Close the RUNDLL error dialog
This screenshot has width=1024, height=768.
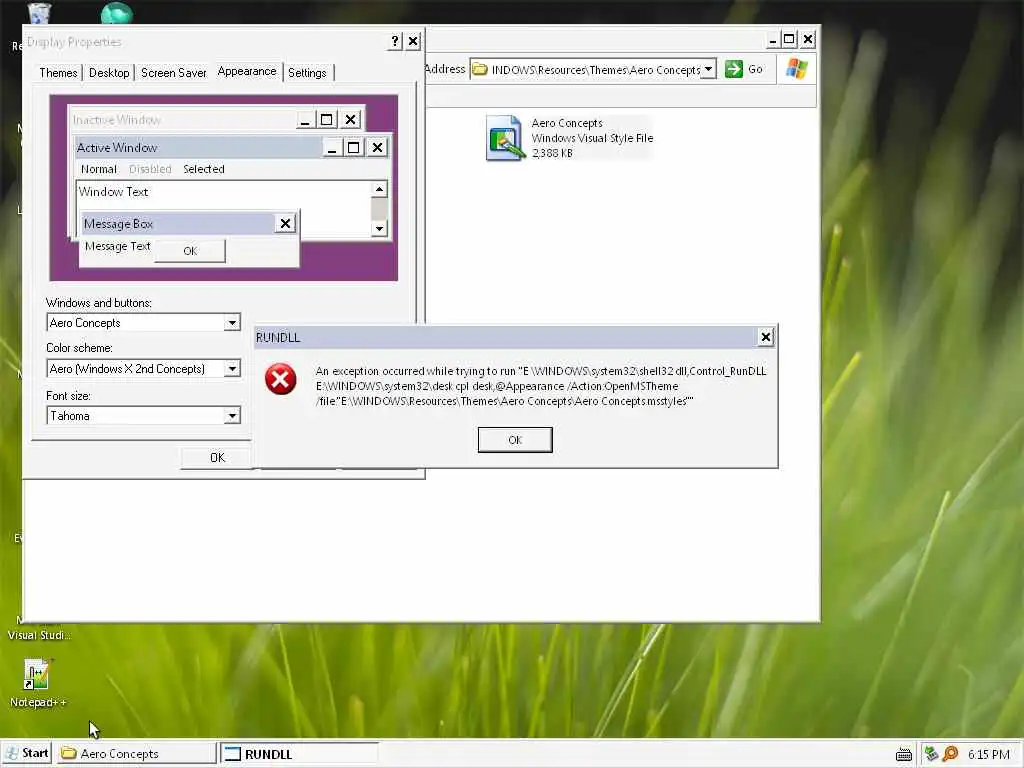point(765,337)
